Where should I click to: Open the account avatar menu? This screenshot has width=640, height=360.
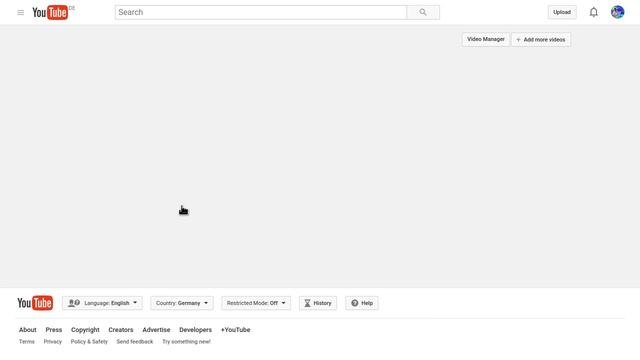(x=617, y=12)
